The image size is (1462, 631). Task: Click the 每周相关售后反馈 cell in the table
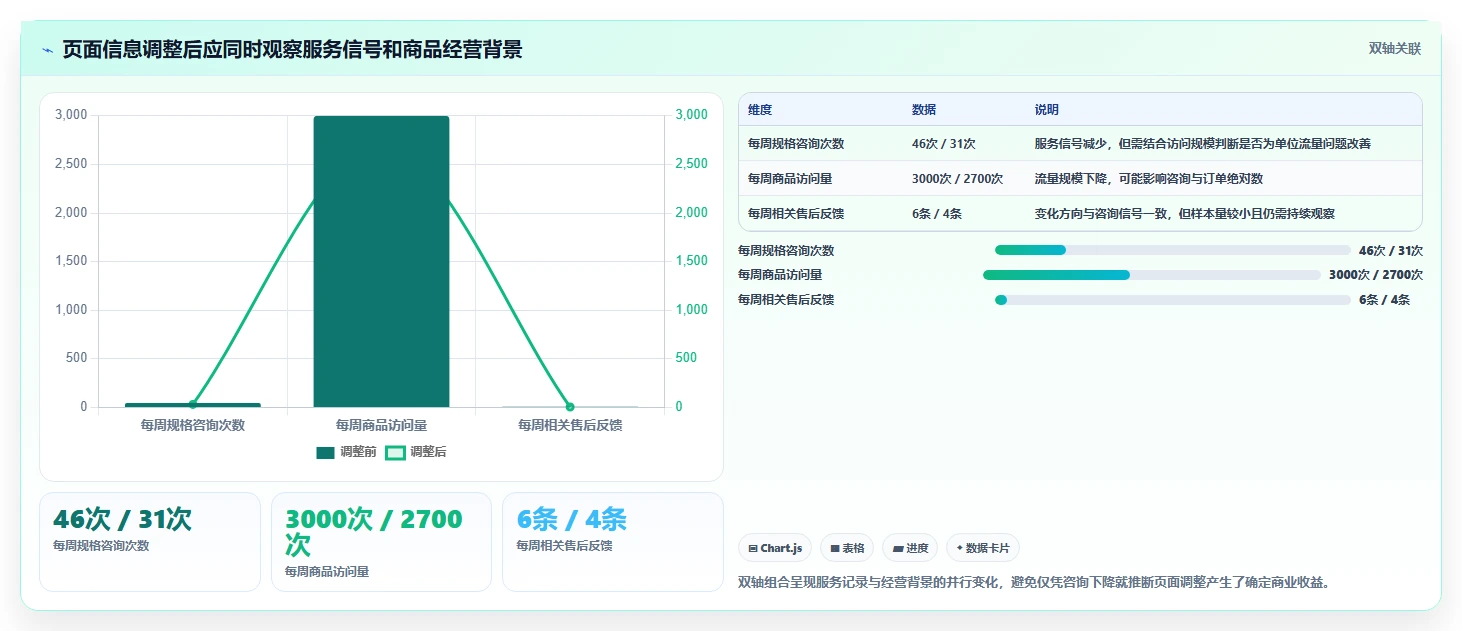pos(796,214)
